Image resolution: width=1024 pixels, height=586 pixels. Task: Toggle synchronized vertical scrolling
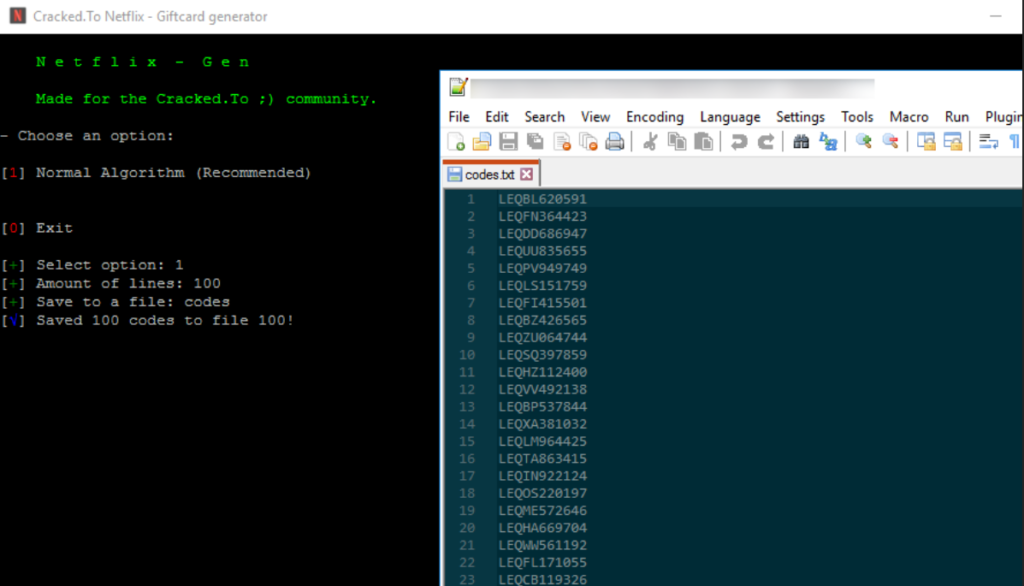[925, 141]
